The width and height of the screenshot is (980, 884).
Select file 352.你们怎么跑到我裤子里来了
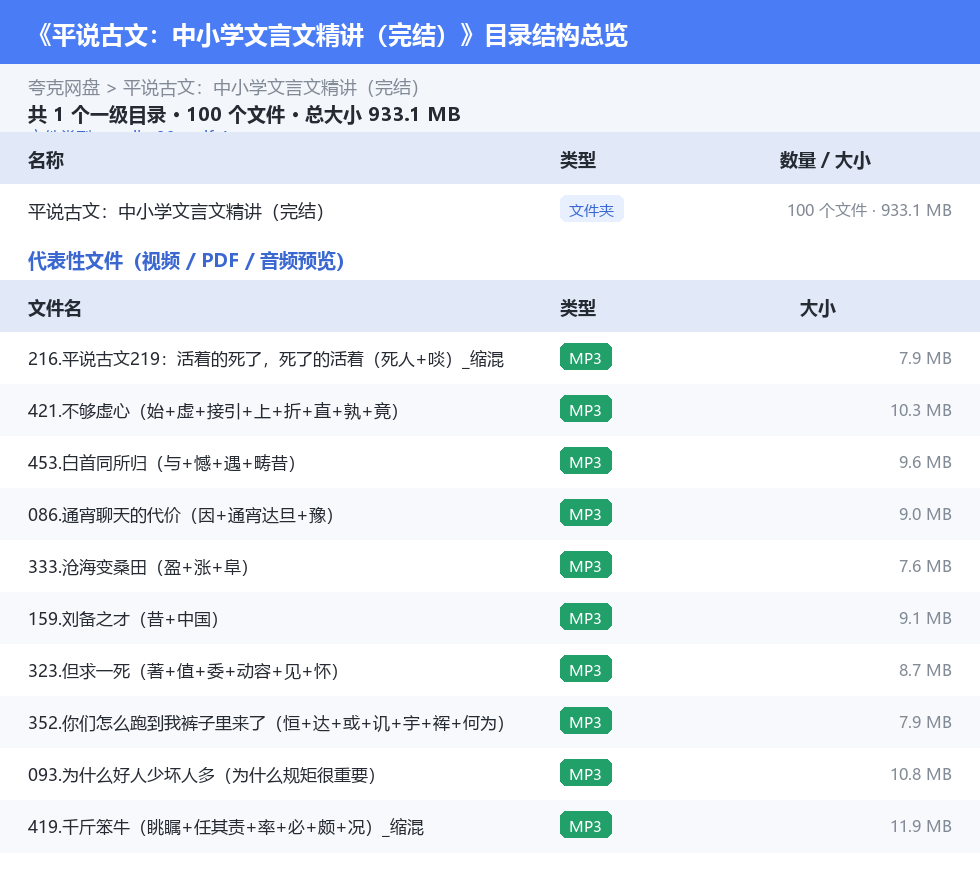tap(266, 722)
